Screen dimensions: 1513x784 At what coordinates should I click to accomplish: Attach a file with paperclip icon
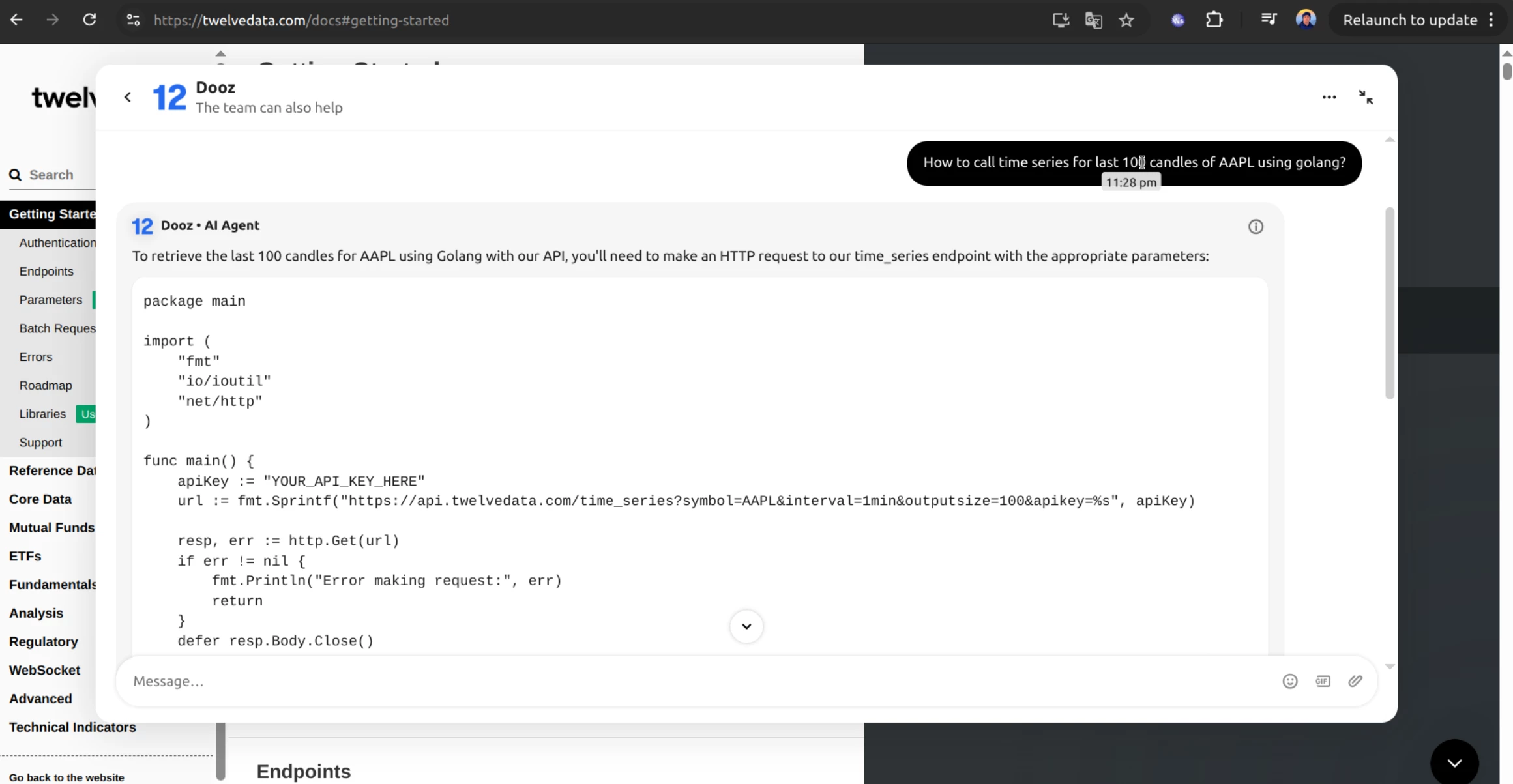tap(1355, 681)
